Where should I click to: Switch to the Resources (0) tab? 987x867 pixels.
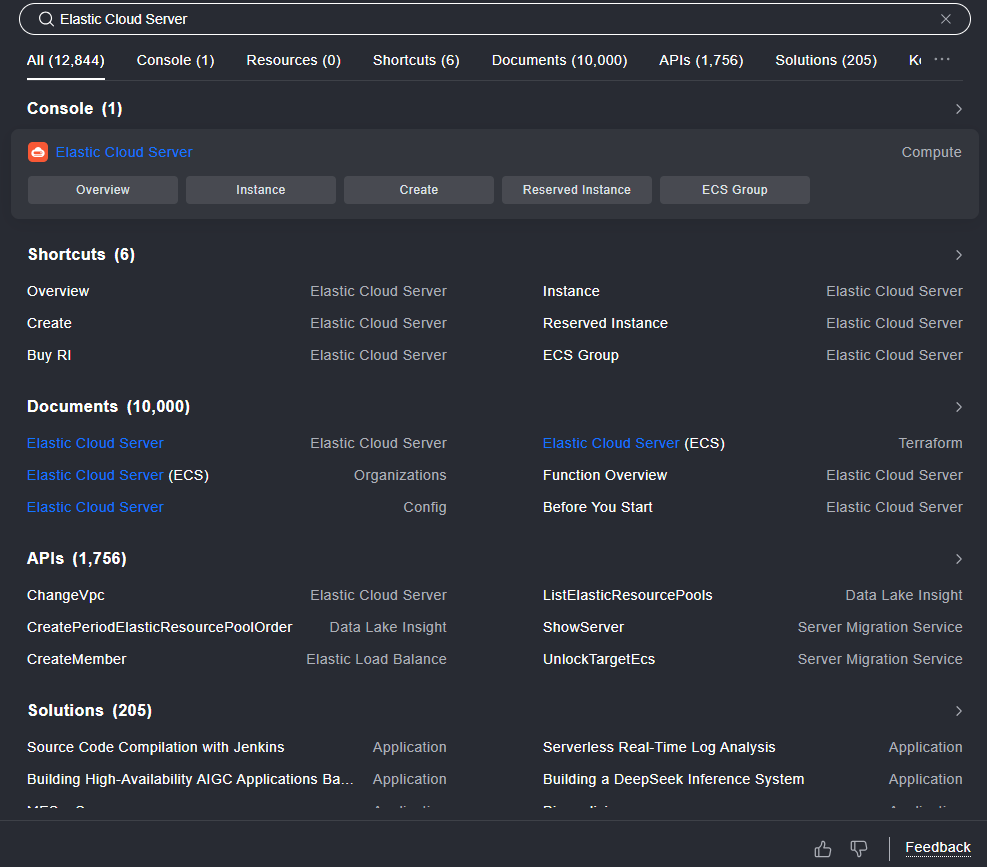tap(293, 60)
